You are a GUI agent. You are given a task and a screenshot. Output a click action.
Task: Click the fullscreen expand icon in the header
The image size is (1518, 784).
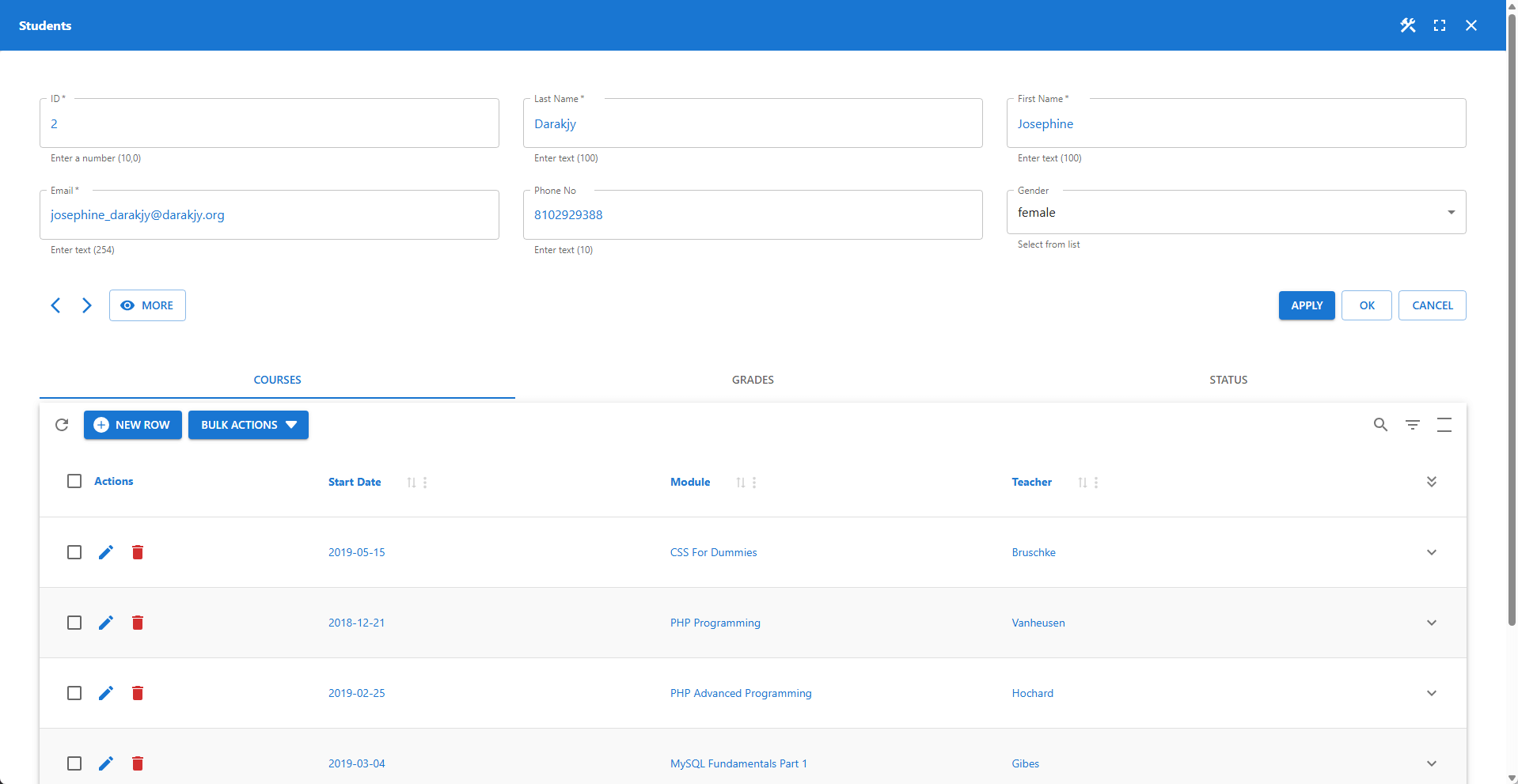(x=1440, y=25)
